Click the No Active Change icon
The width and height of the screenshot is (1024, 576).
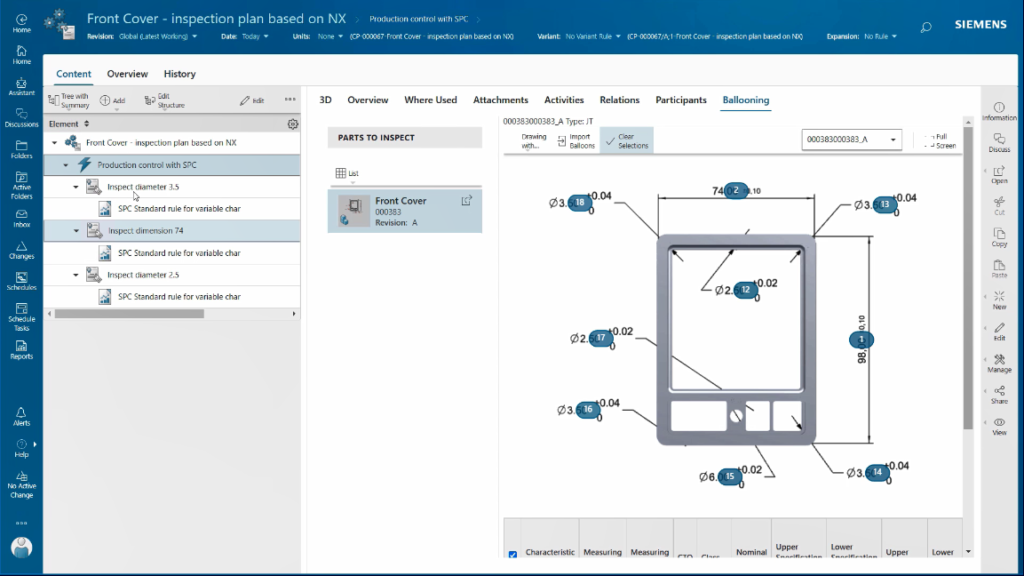coord(22,485)
